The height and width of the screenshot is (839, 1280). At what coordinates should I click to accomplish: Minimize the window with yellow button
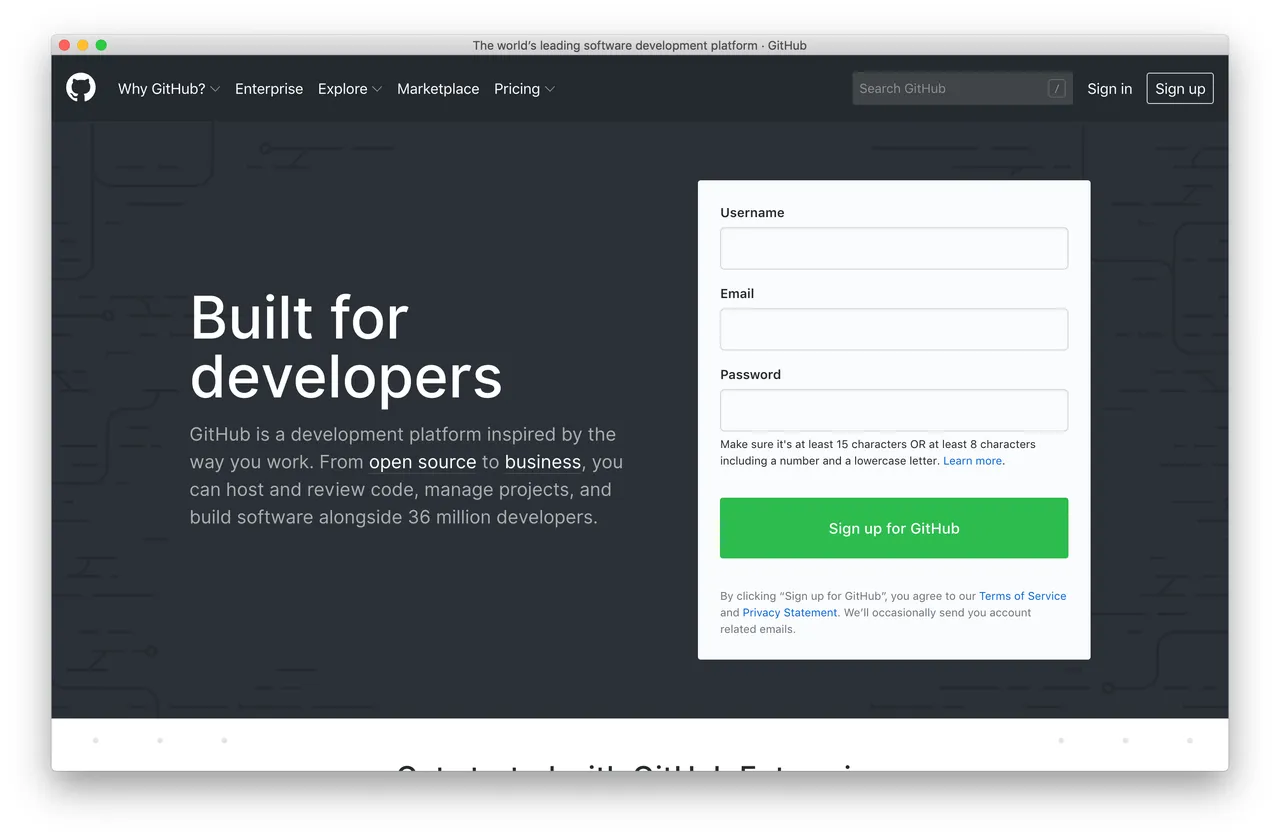[83, 45]
